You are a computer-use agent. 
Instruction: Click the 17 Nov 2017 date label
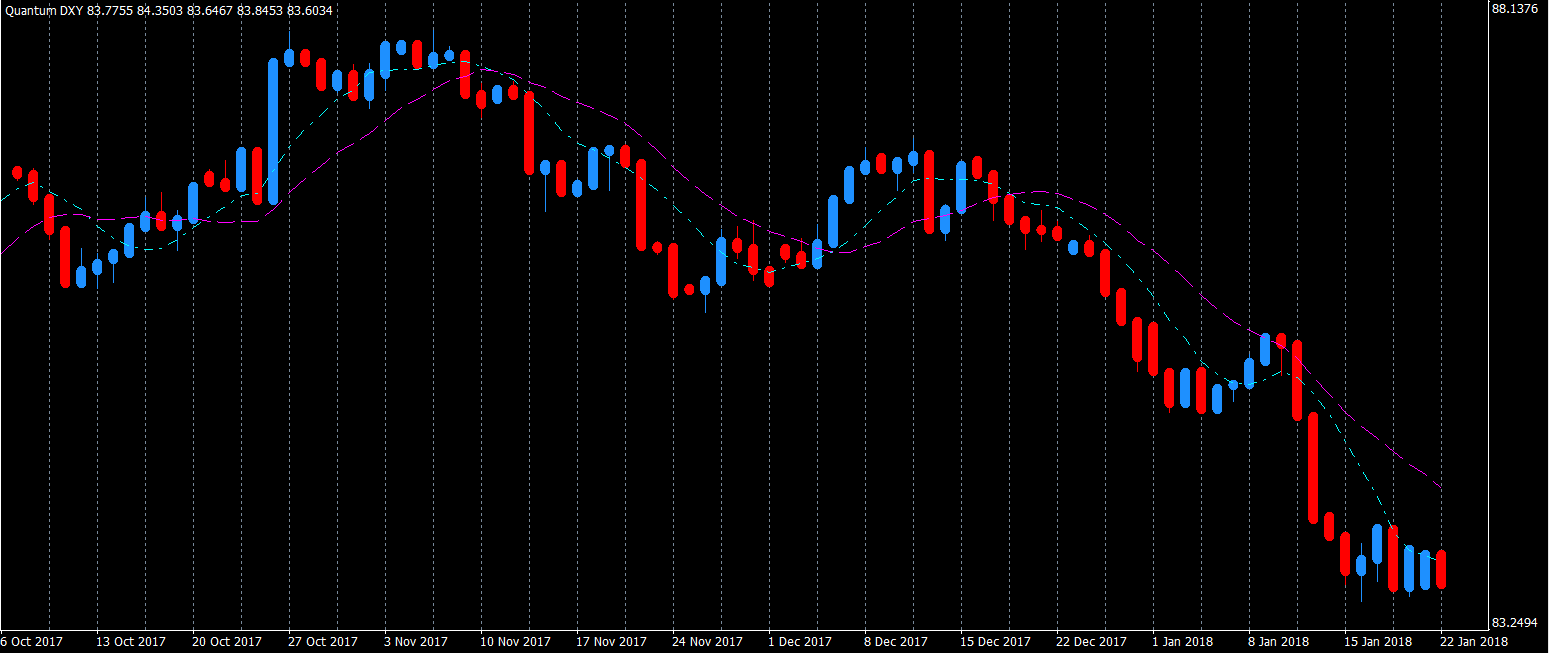[x=611, y=641]
